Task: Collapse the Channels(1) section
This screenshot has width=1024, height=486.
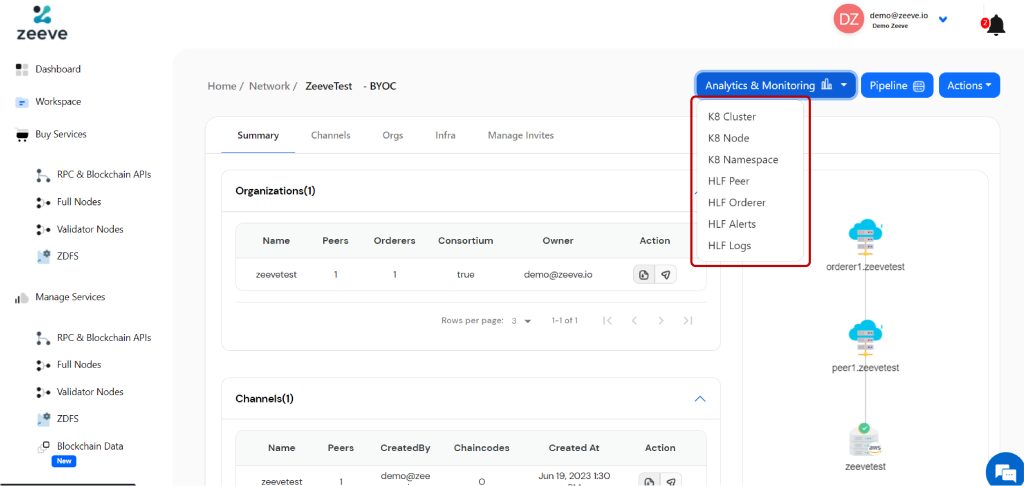Action: point(699,398)
